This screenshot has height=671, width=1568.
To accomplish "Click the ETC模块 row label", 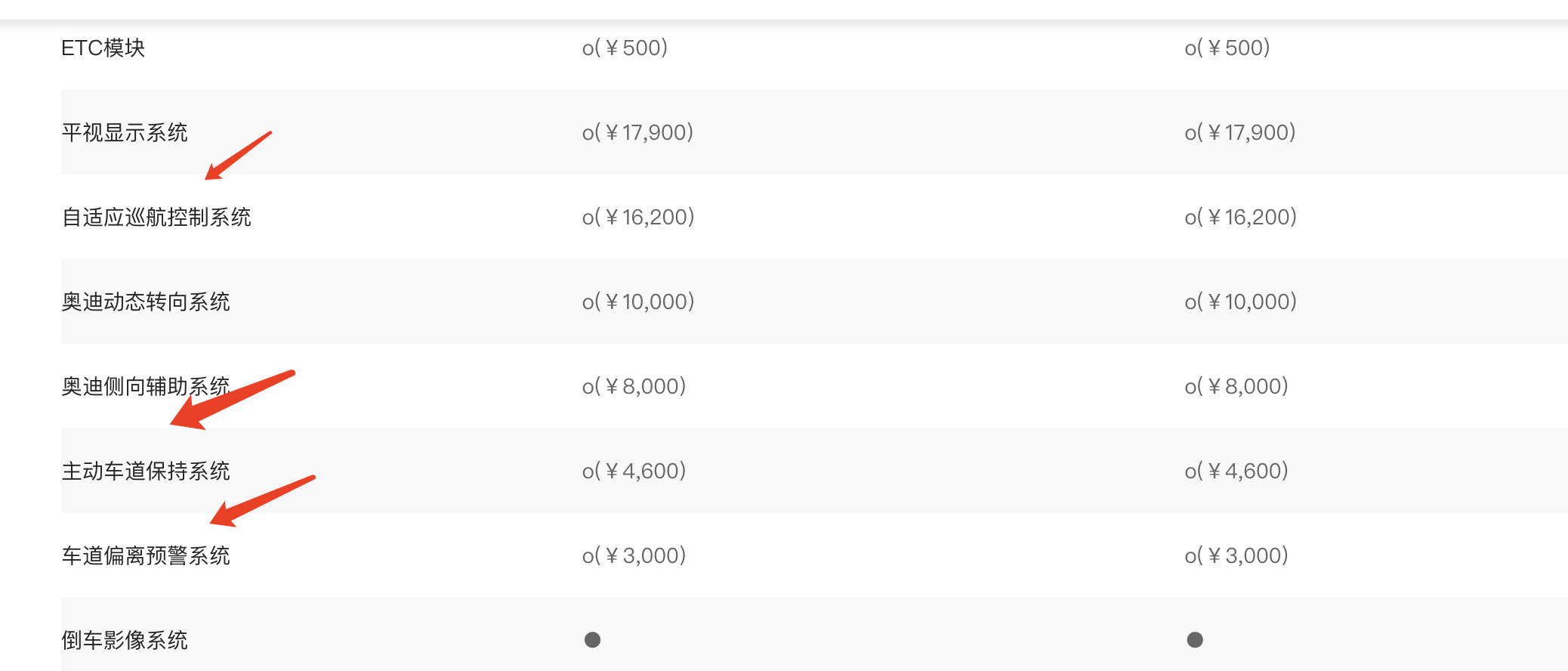I will pos(103,48).
